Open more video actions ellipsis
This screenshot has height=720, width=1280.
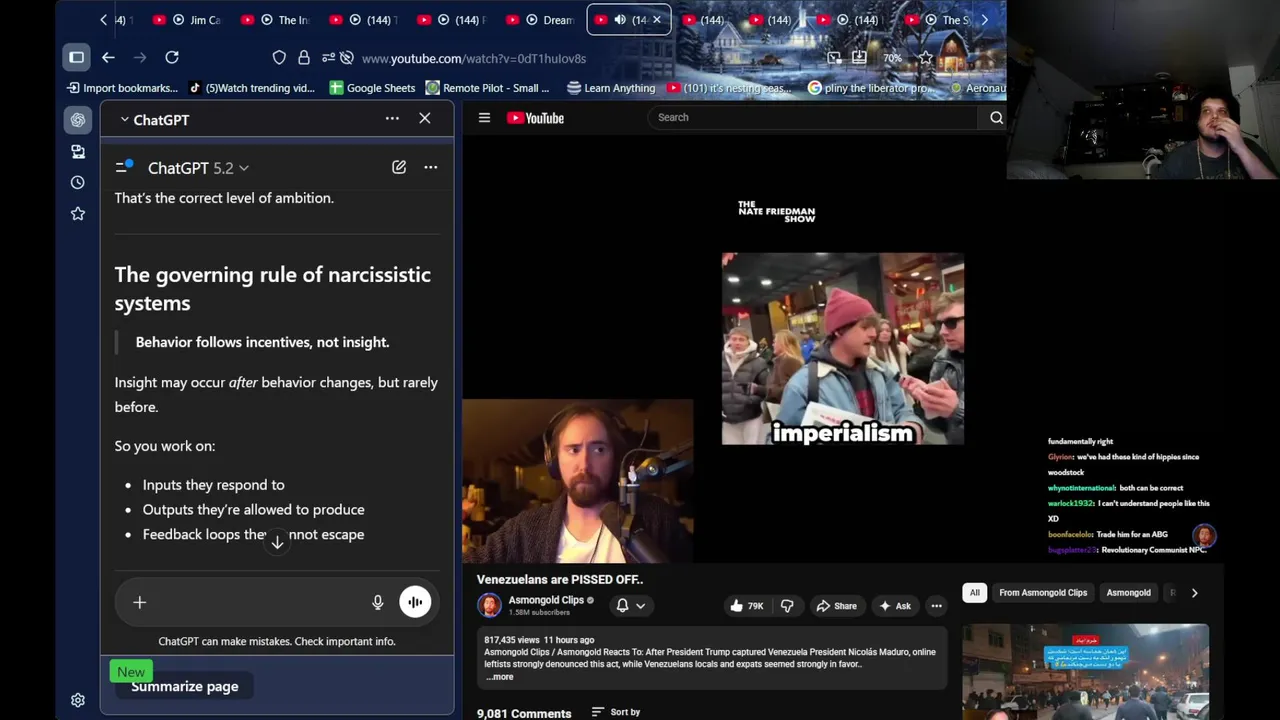click(936, 605)
